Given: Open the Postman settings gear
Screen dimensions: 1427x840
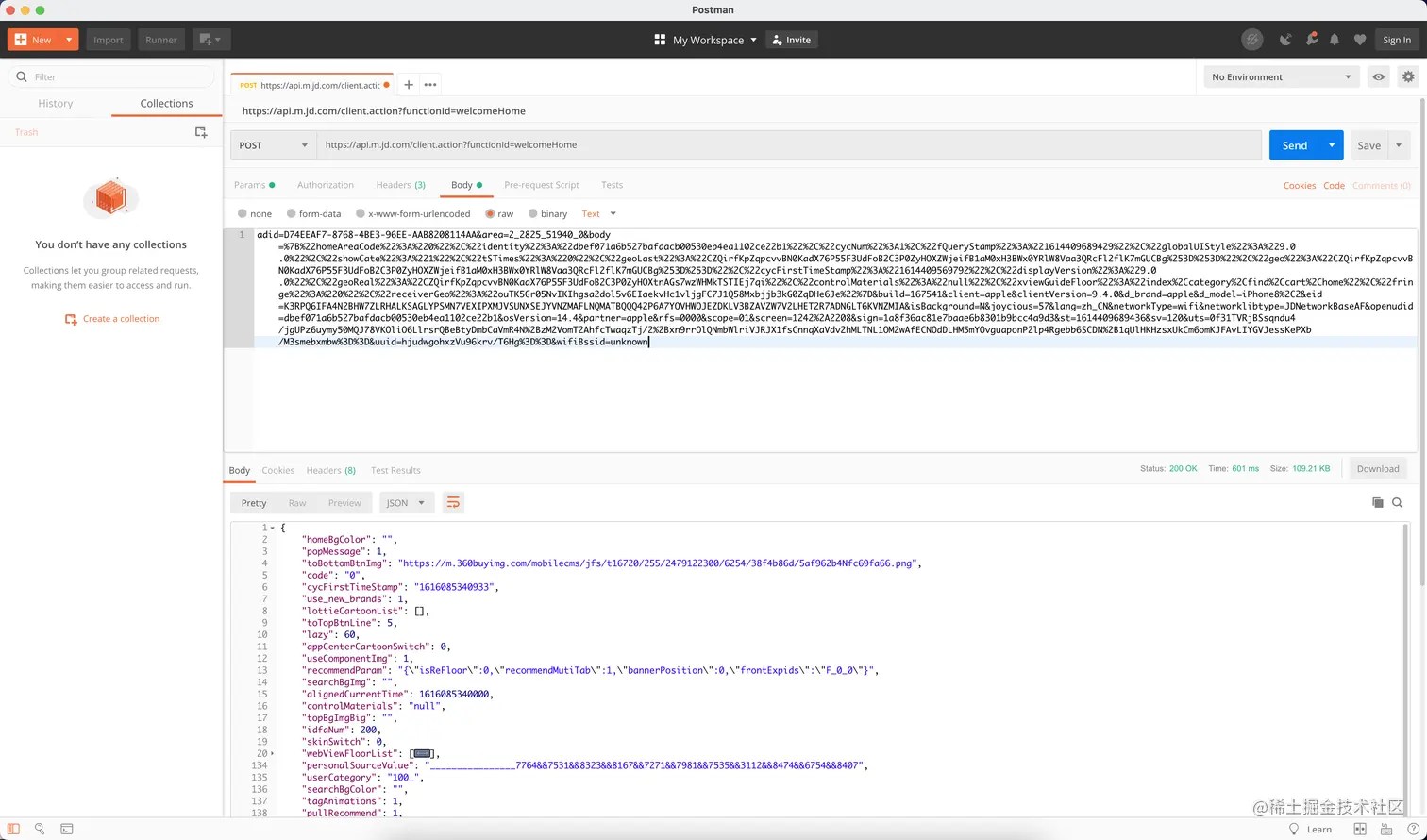Looking at the screenshot, I should point(1408,76).
